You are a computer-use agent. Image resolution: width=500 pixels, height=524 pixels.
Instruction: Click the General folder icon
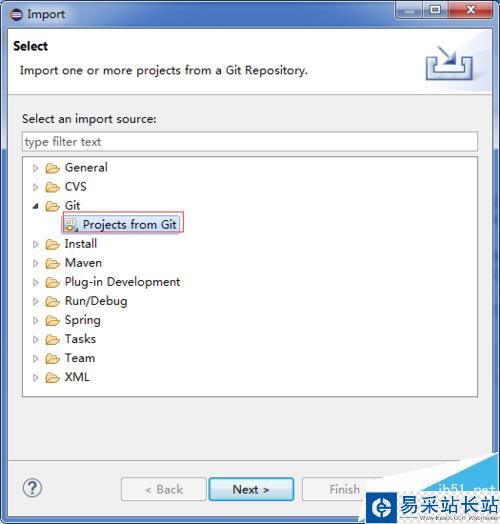(x=52, y=168)
